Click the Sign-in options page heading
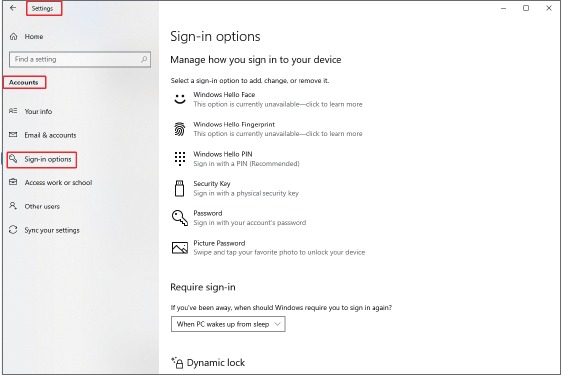Viewport: 563px width, 377px height. pyautogui.click(x=215, y=37)
